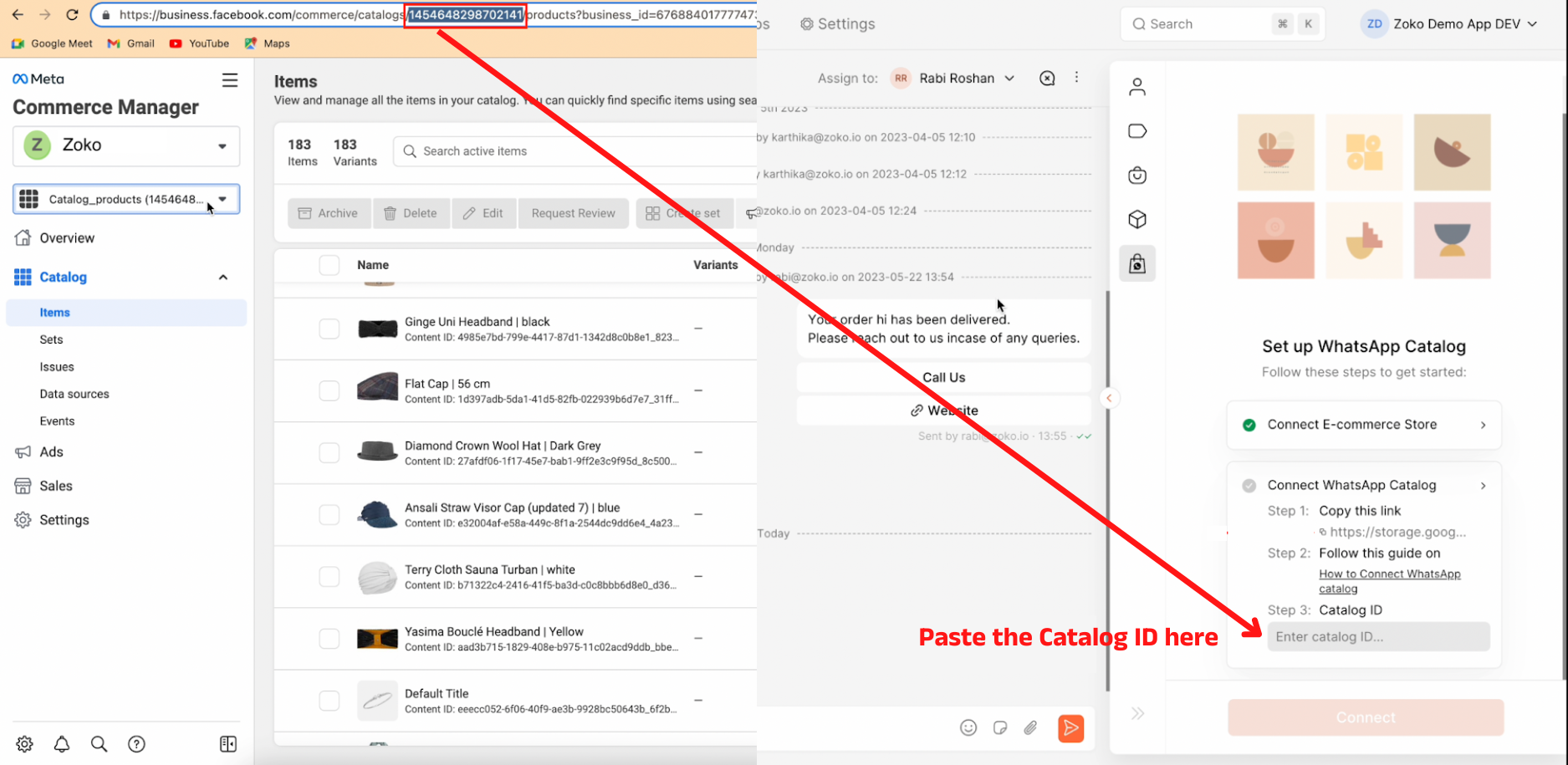The image size is (1568, 765).
Task: Open the tags icon in Zoko sidebar
Action: pyautogui.click(x=1137, y=131)
